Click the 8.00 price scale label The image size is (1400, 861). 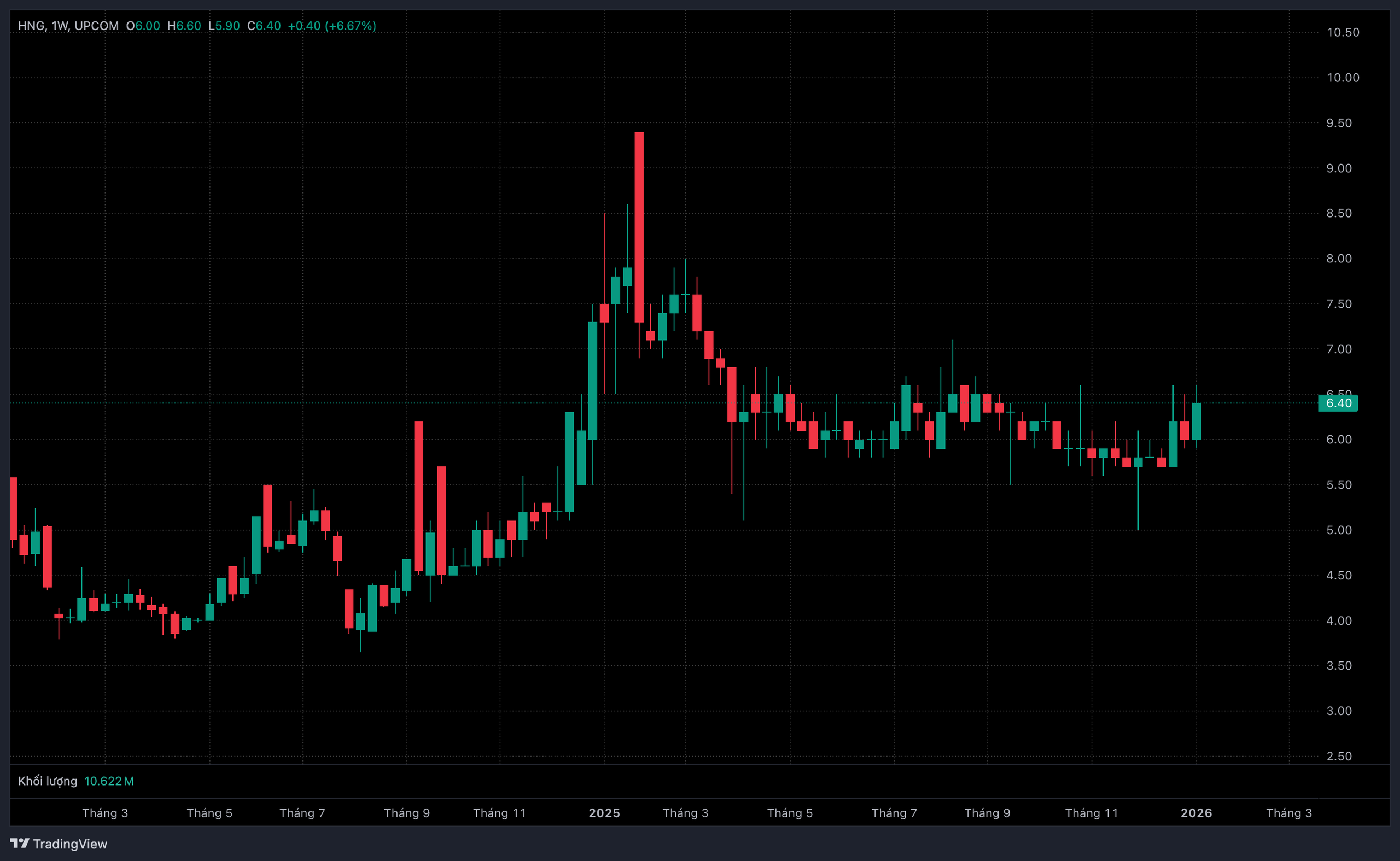pyautogui.click(x=1339, y=259)
